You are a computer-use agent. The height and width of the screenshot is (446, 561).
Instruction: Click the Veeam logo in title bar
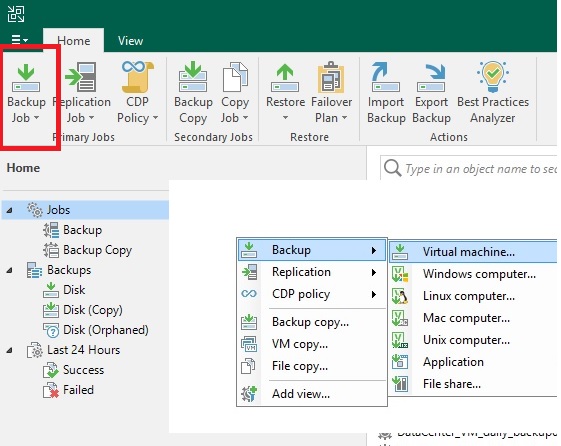tap(16, 14)
